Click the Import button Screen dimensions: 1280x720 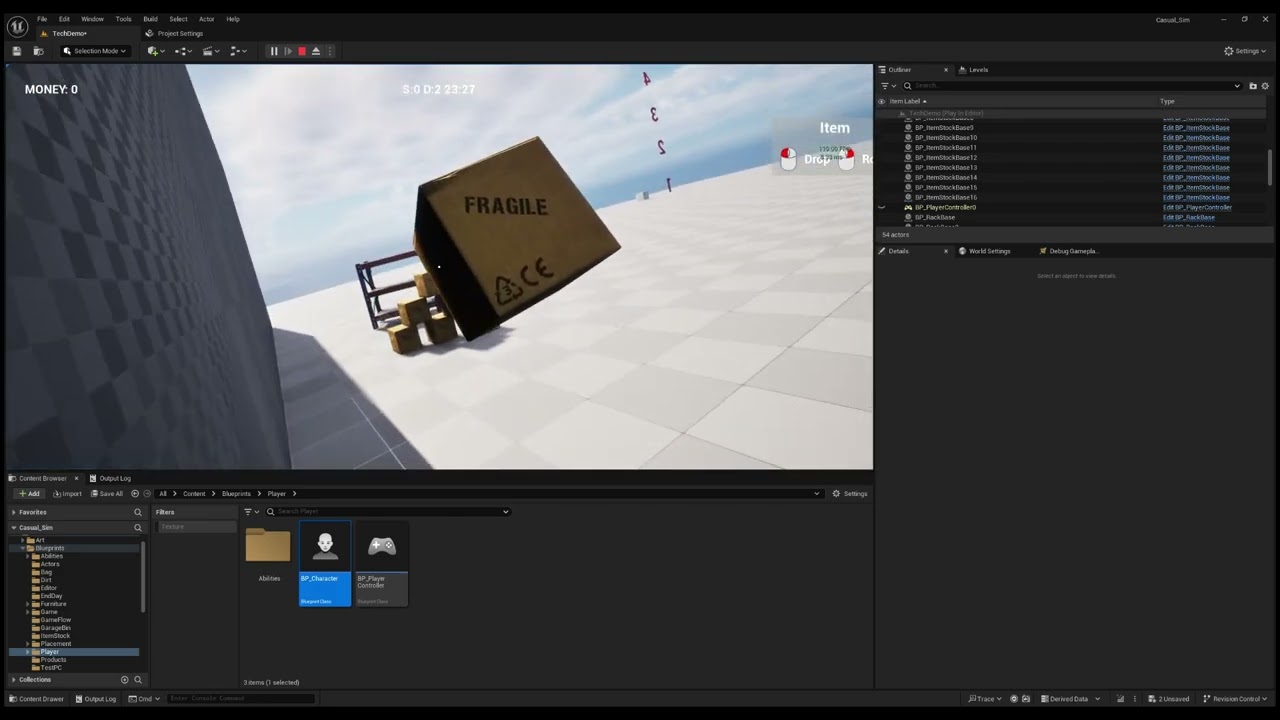point(67,493)
